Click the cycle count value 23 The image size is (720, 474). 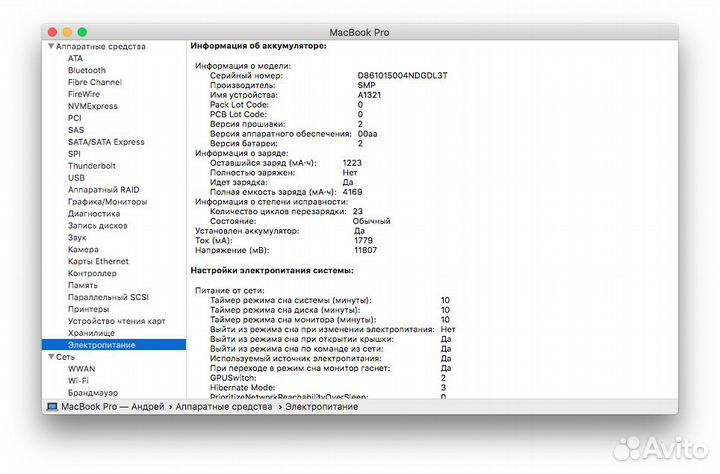coord(358,211)
